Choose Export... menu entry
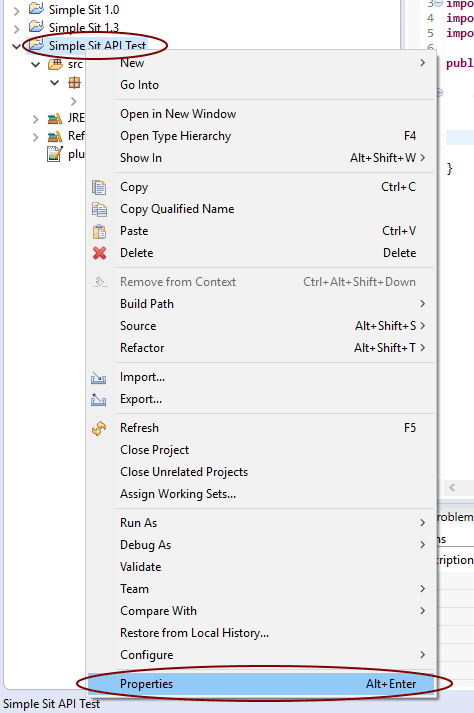Image resolution: width=474 pixels, height=713 pixels. 261,399
